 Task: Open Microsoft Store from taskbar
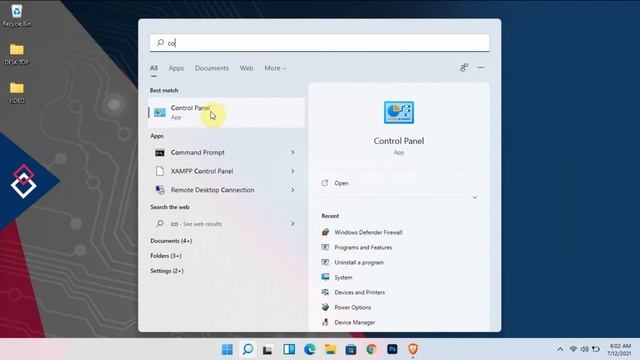(x=351, y=350)
